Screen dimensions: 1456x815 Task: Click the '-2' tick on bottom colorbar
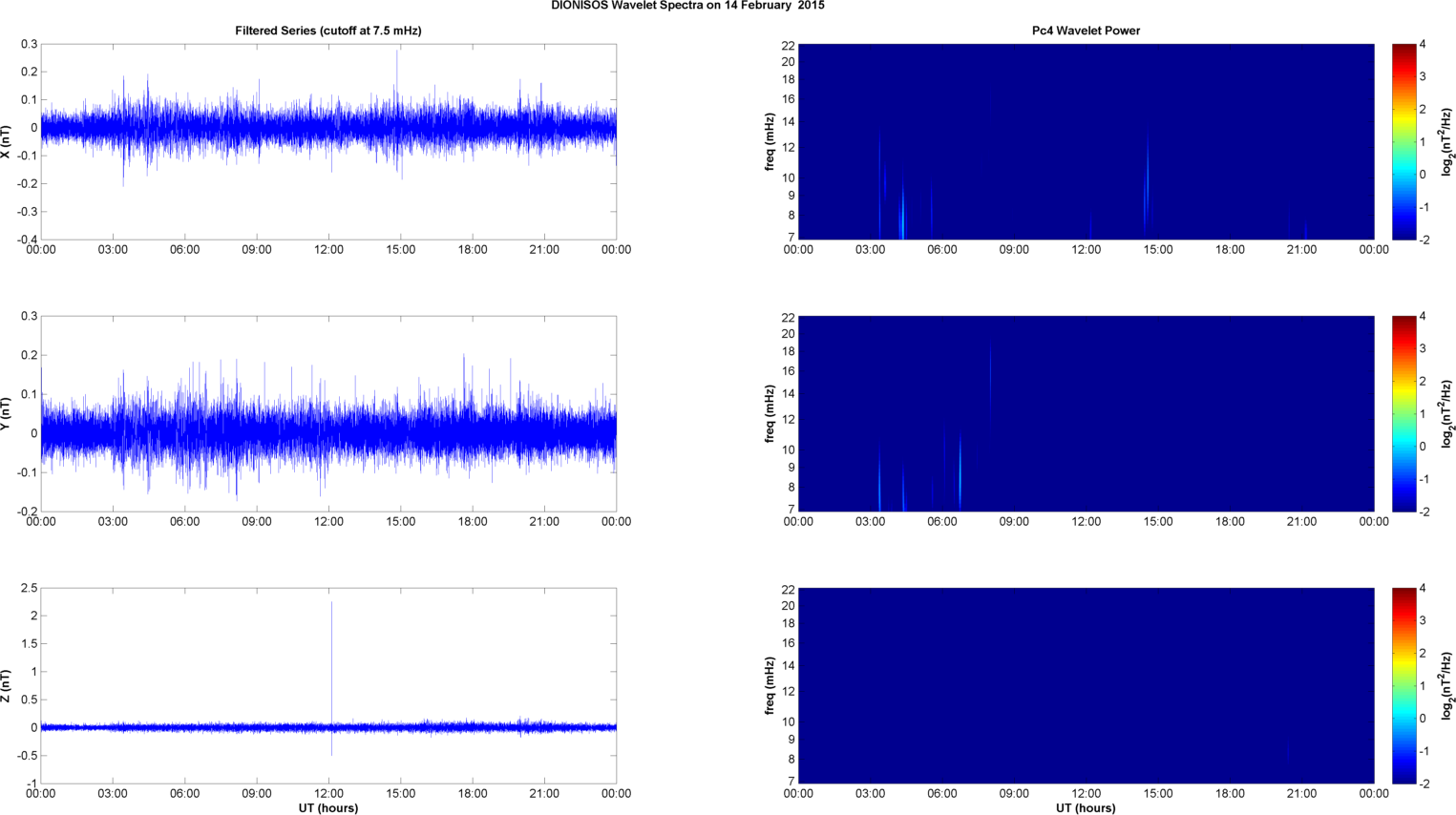point(1424,784)
